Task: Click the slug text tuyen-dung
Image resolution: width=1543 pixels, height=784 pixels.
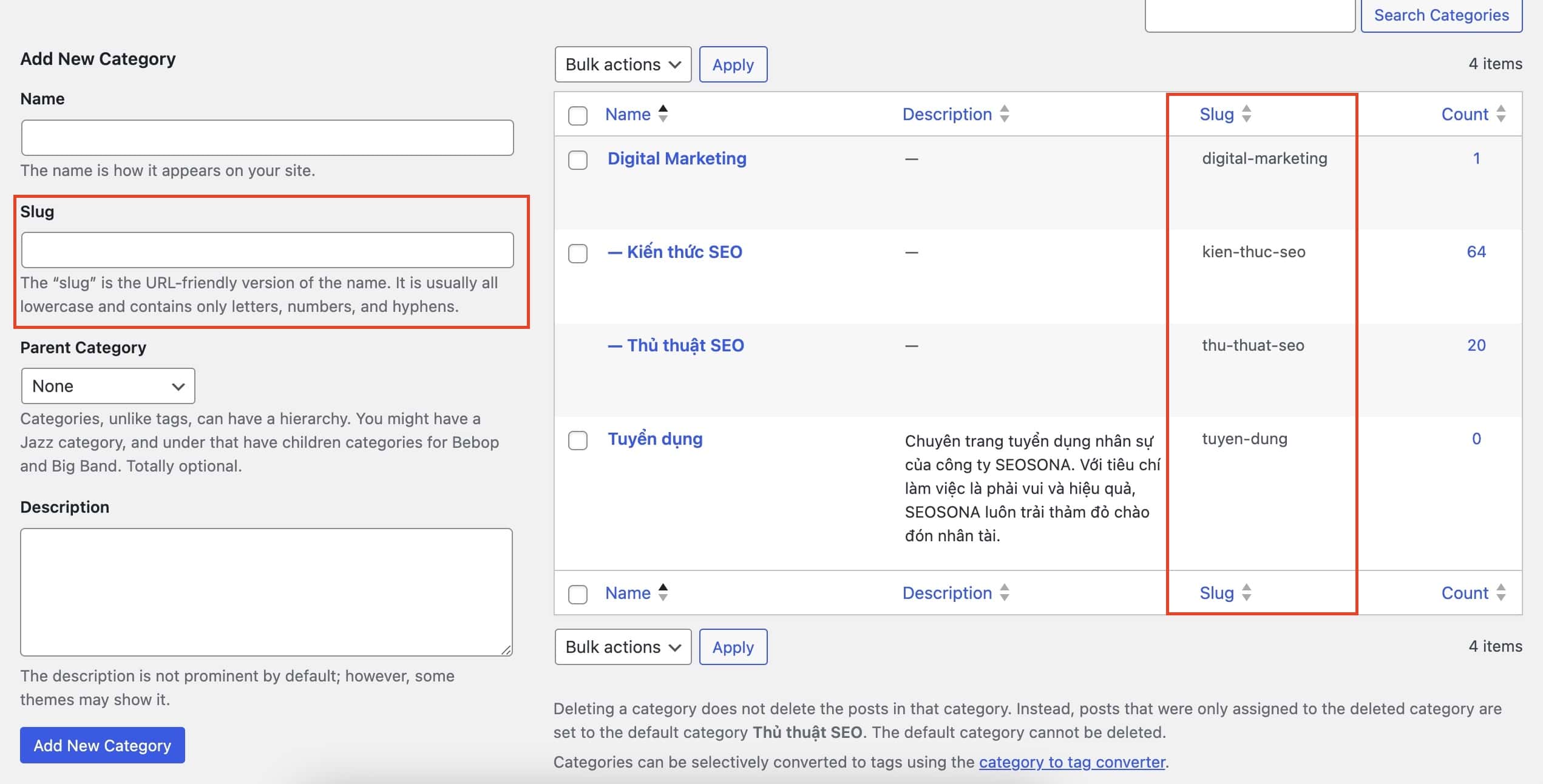Action: coord(1244,439)
